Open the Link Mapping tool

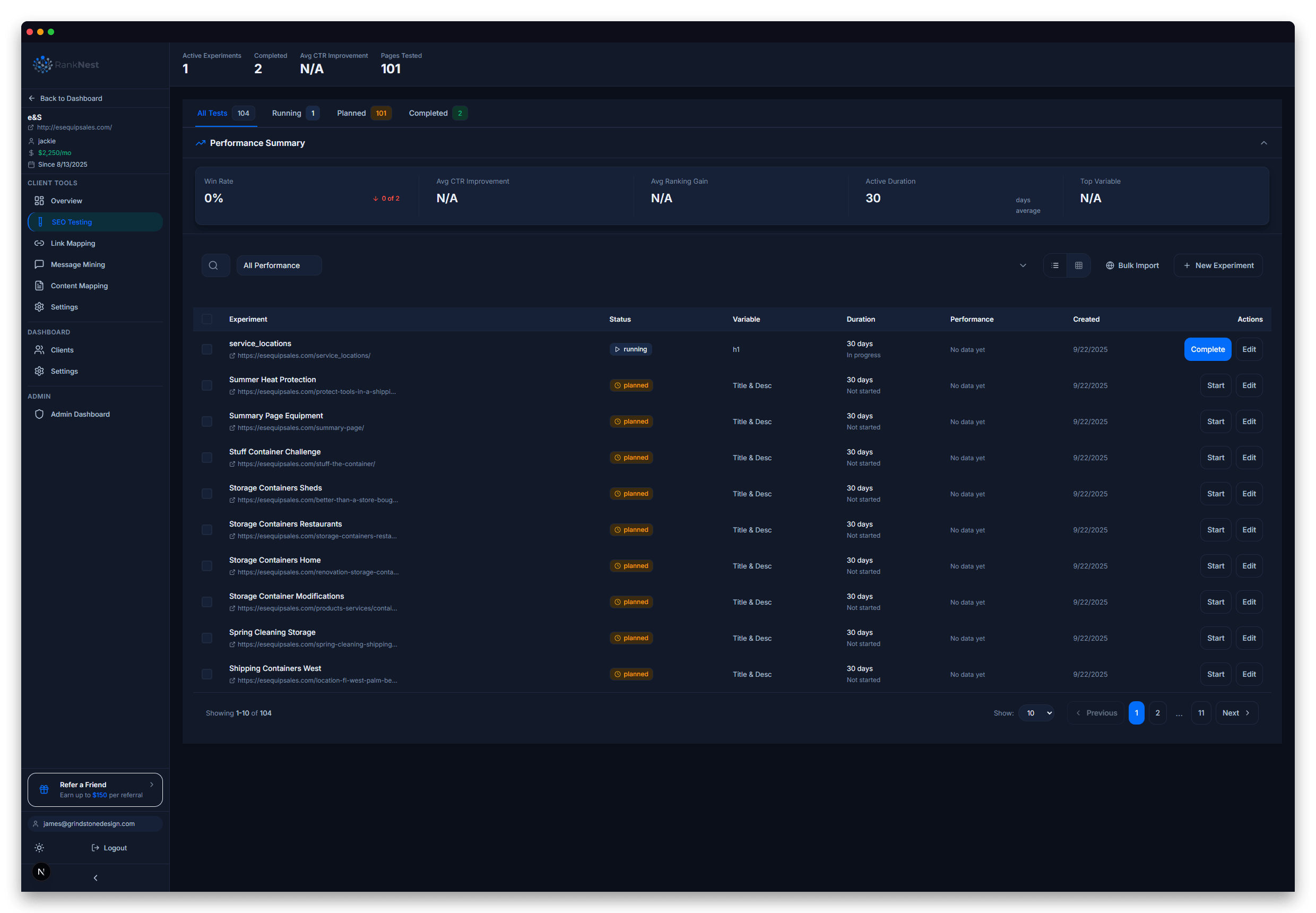point(72,243)
